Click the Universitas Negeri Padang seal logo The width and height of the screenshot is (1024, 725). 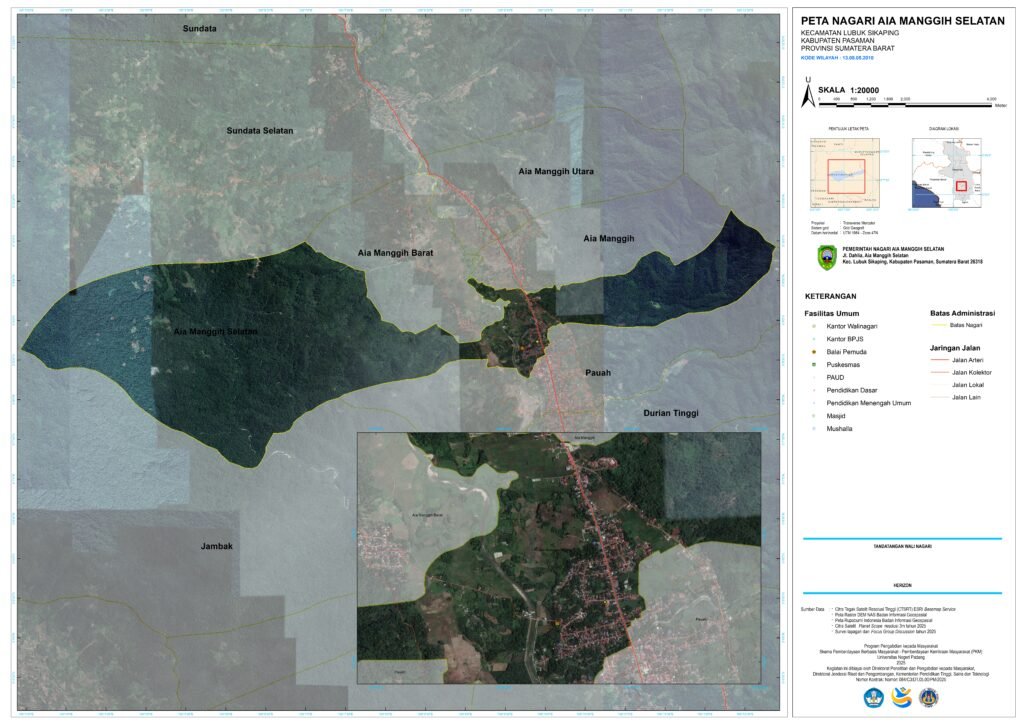coord(931,699)
